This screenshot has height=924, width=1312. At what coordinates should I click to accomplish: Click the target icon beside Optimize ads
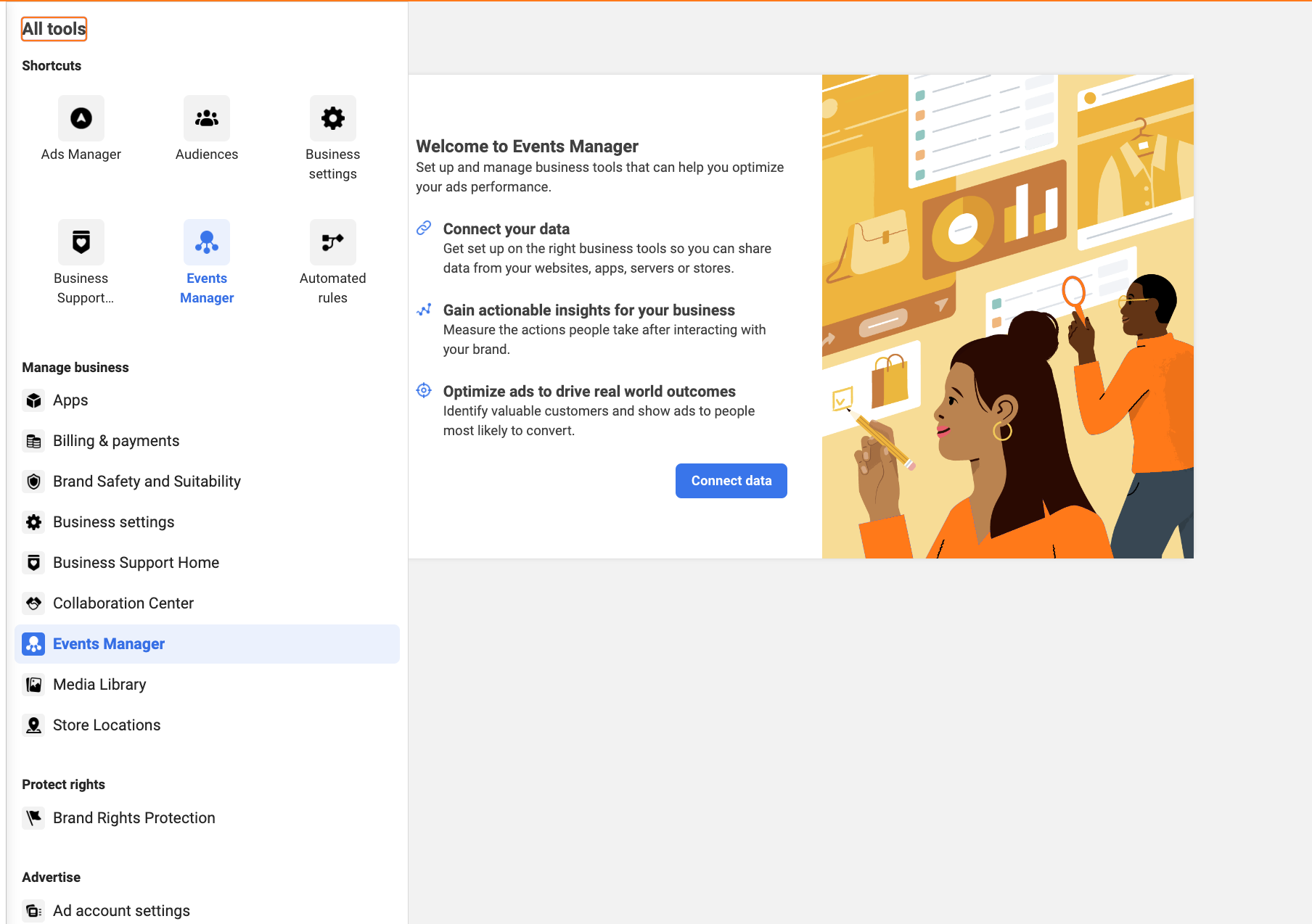click(424, 391)
